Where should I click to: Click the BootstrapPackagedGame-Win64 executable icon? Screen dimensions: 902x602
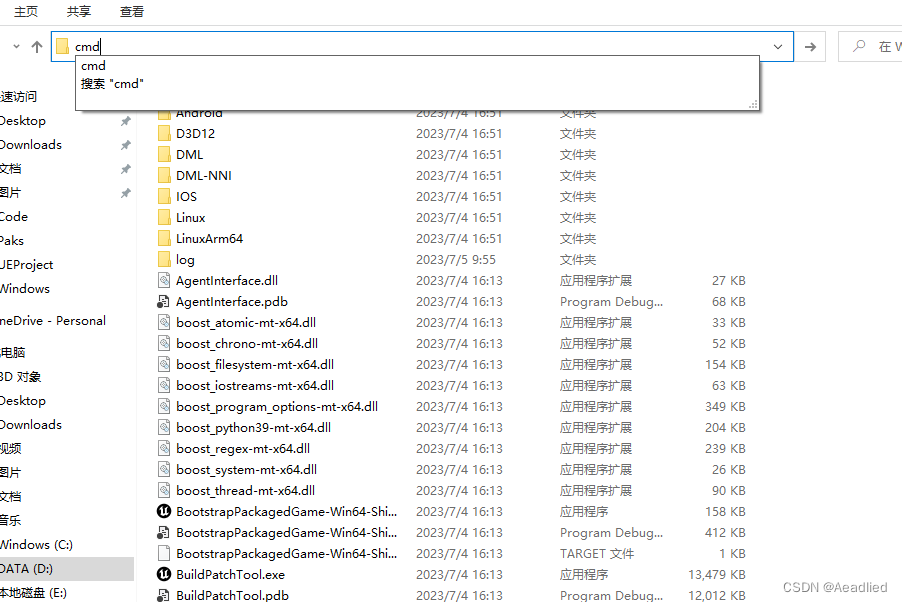[x=163, y=511]
